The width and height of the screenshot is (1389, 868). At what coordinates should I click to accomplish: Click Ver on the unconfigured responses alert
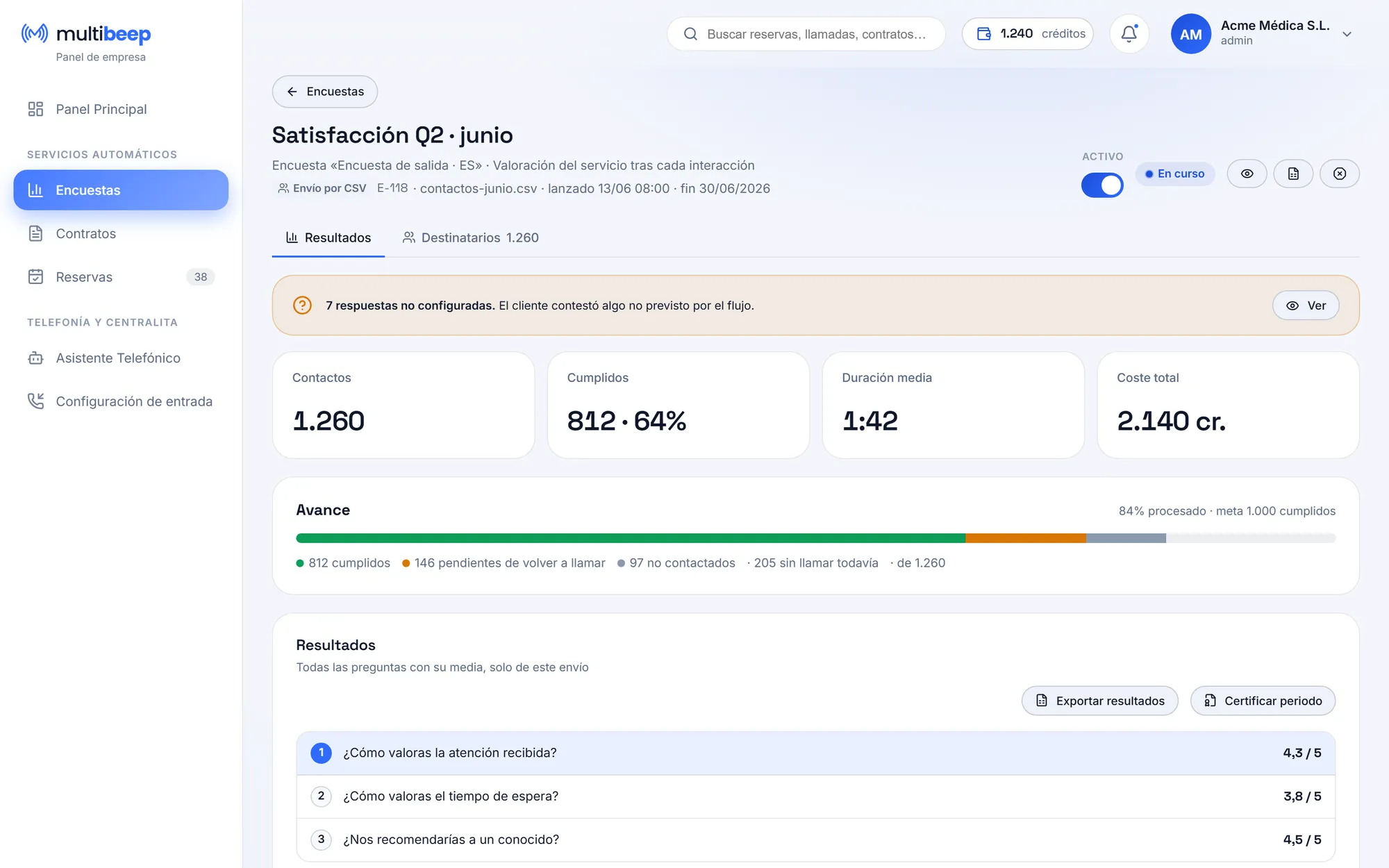(x=1306, y=306)
